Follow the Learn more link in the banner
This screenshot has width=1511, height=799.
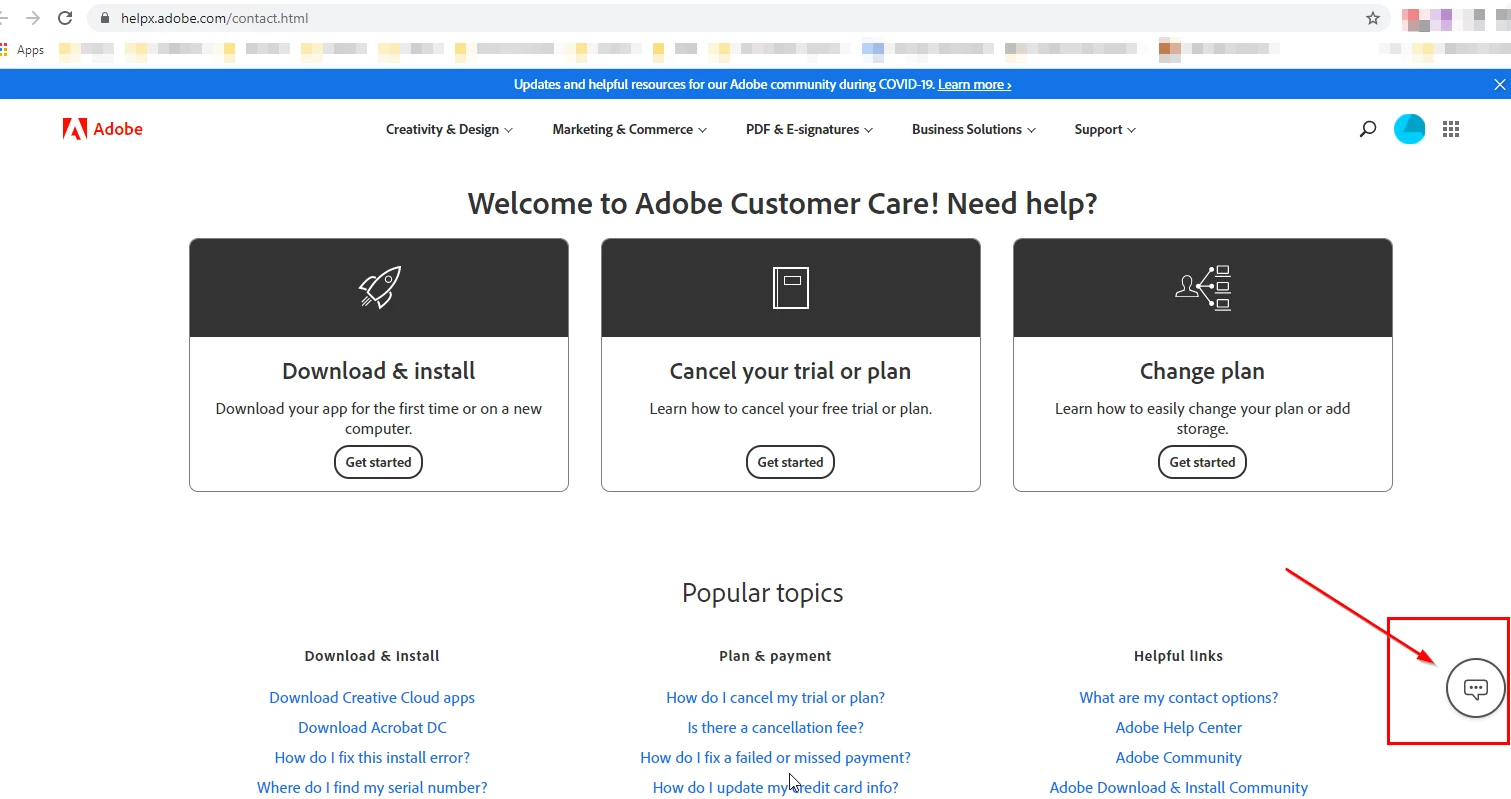[x=975, y=85]
